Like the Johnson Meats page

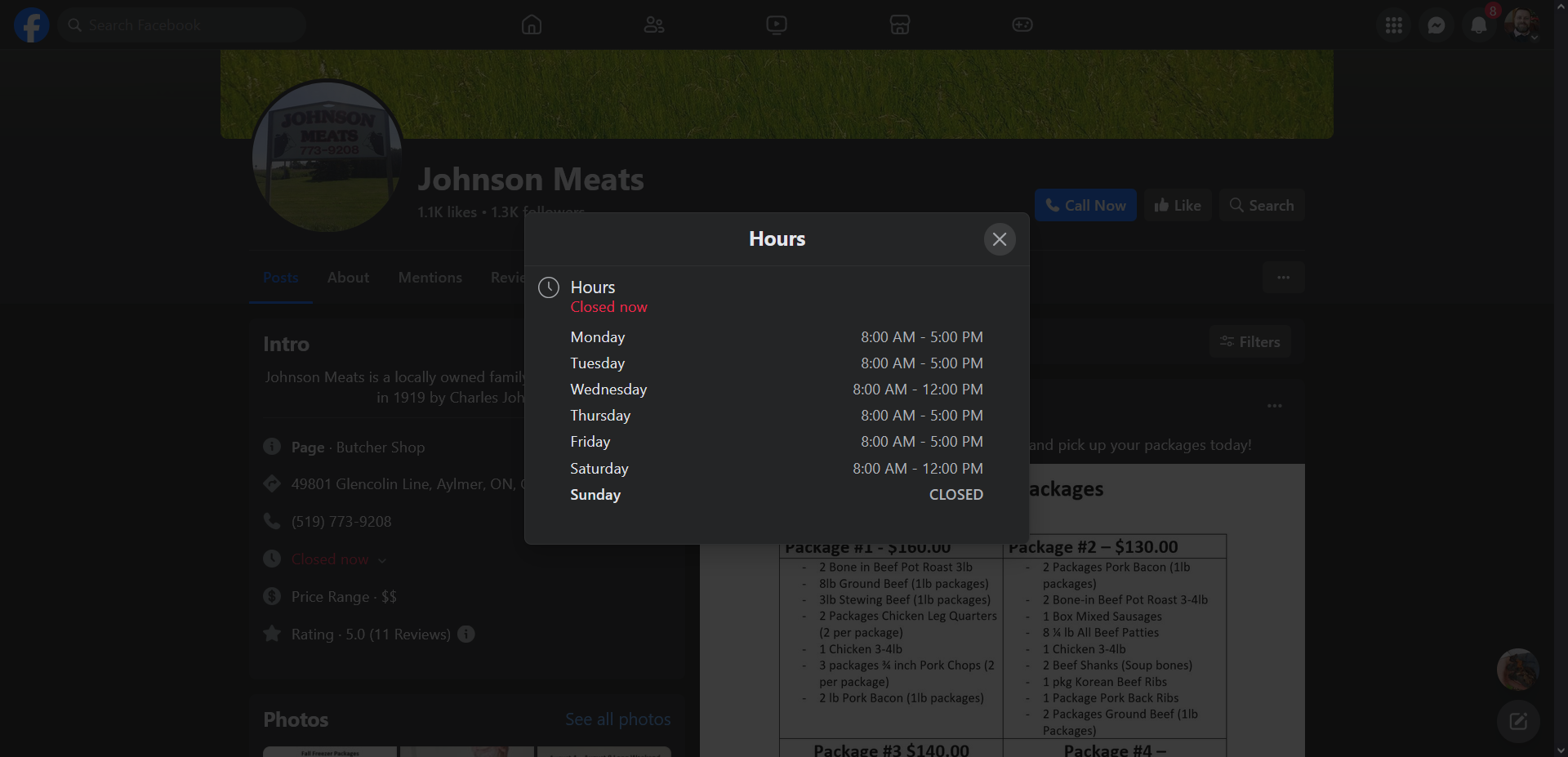(x=1178, y=206)
